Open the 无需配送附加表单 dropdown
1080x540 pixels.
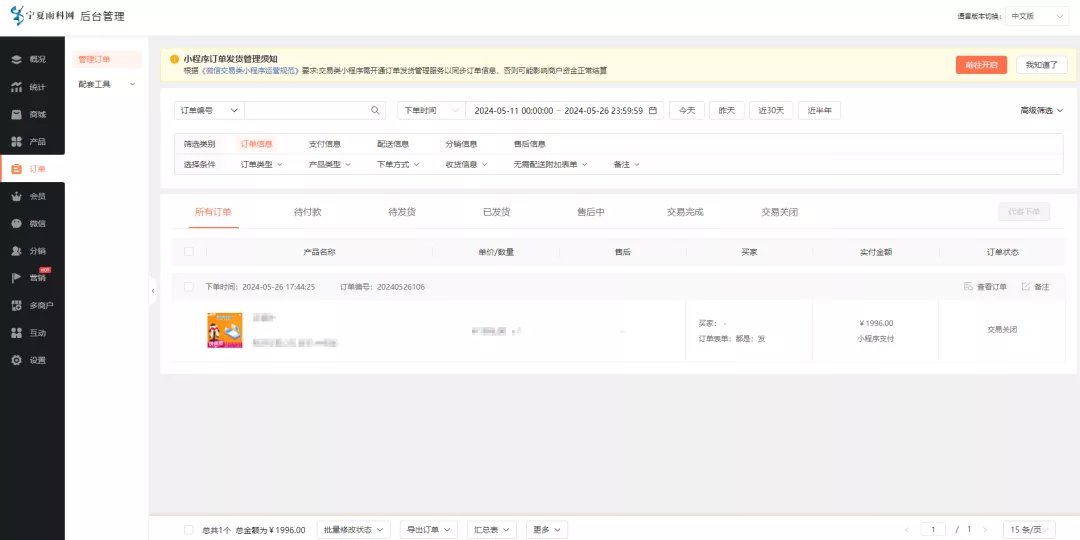pyautogui.click(x=550, y=165)
